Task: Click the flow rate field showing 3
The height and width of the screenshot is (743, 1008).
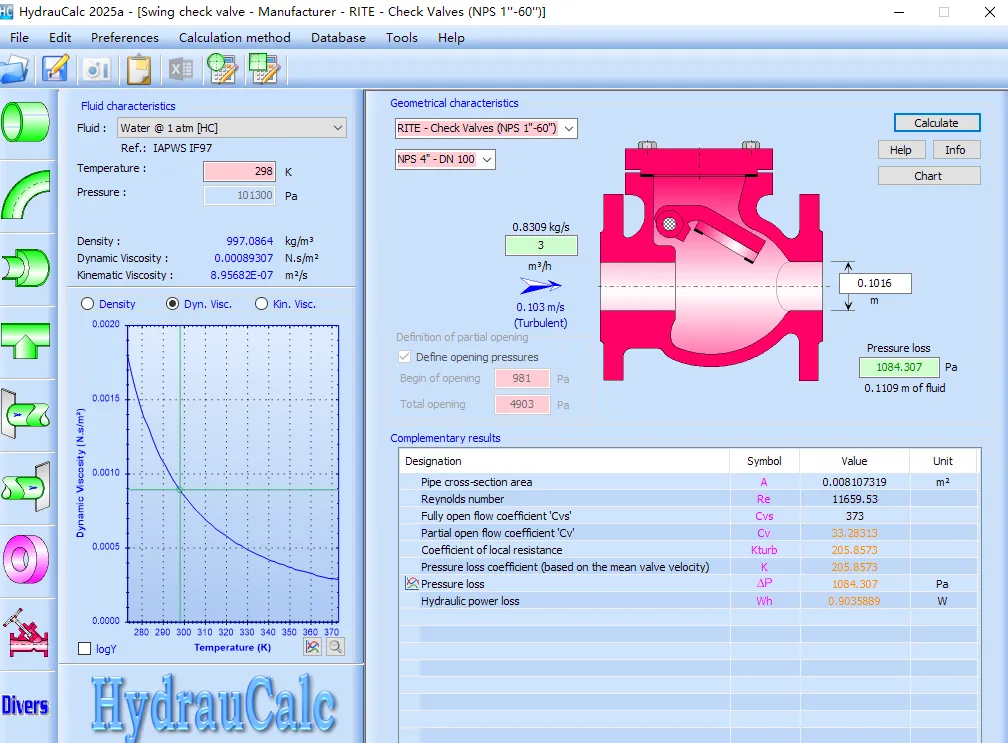Action: 541,245
